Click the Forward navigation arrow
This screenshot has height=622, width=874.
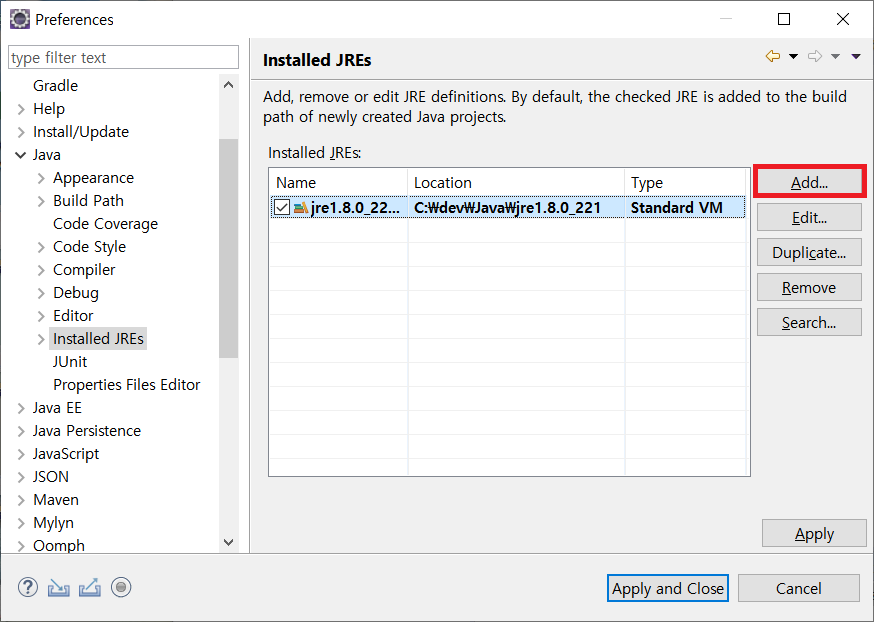[x=815, y=56]
